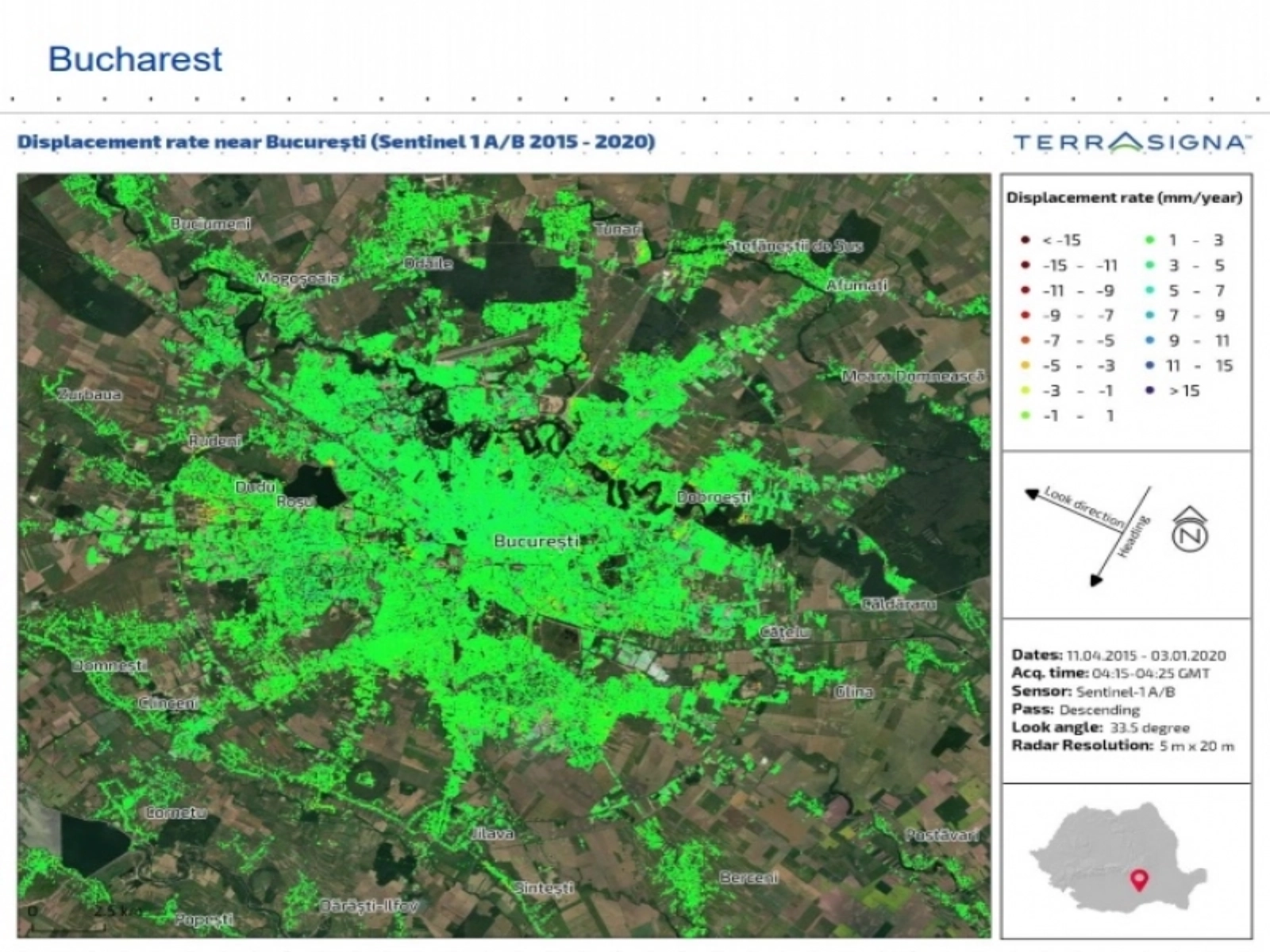Select the Mogoșoaia label on the map

pyautogui.click(x=297, y=278)
